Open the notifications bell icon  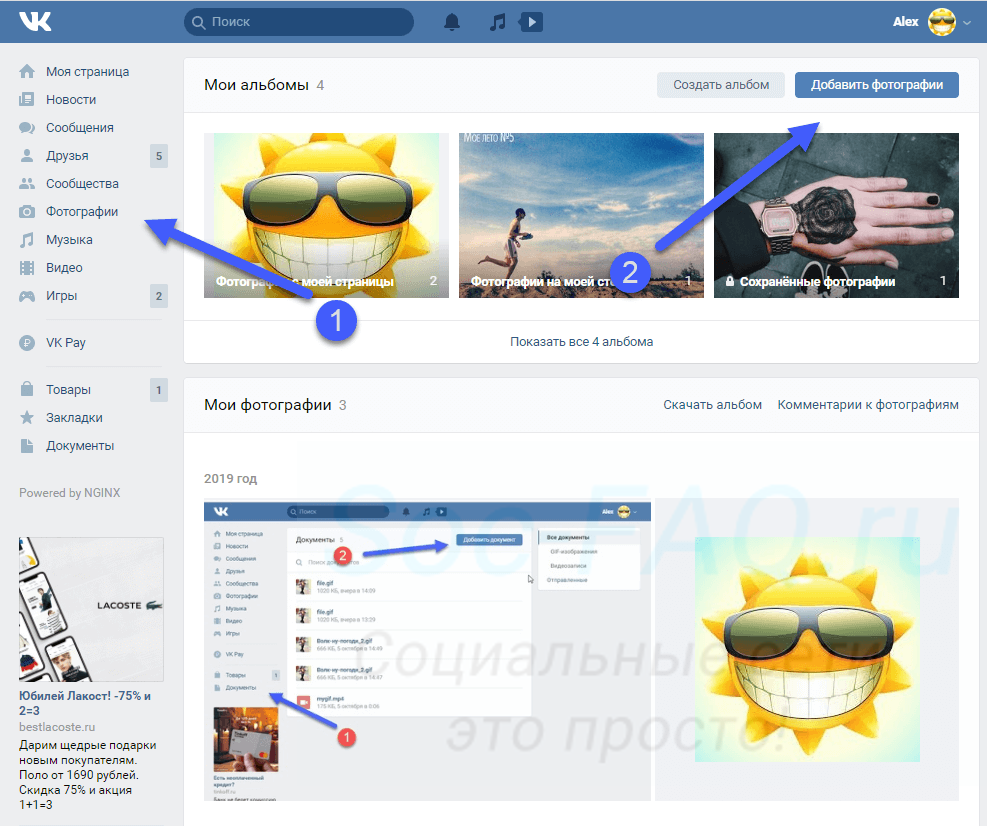point(452,22)
